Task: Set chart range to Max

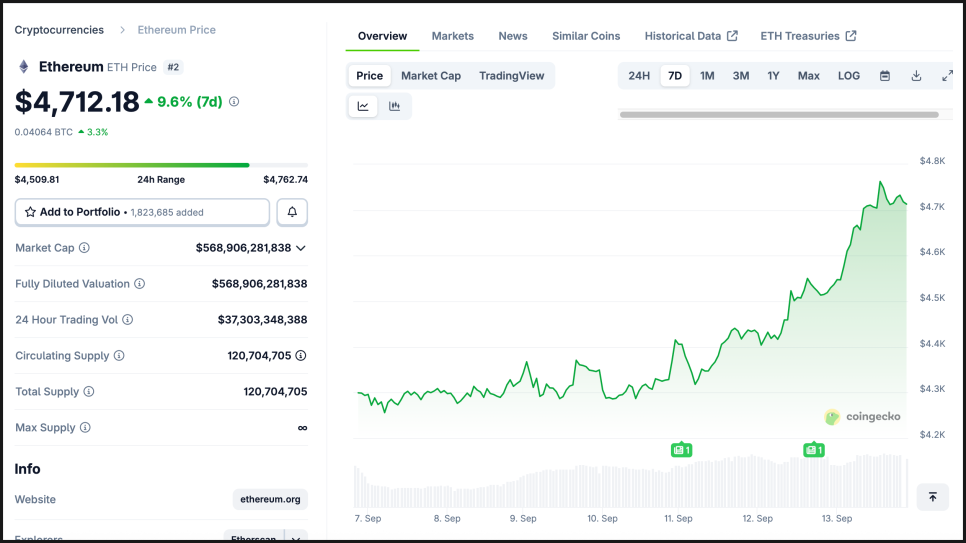Action: pos(808,76)
